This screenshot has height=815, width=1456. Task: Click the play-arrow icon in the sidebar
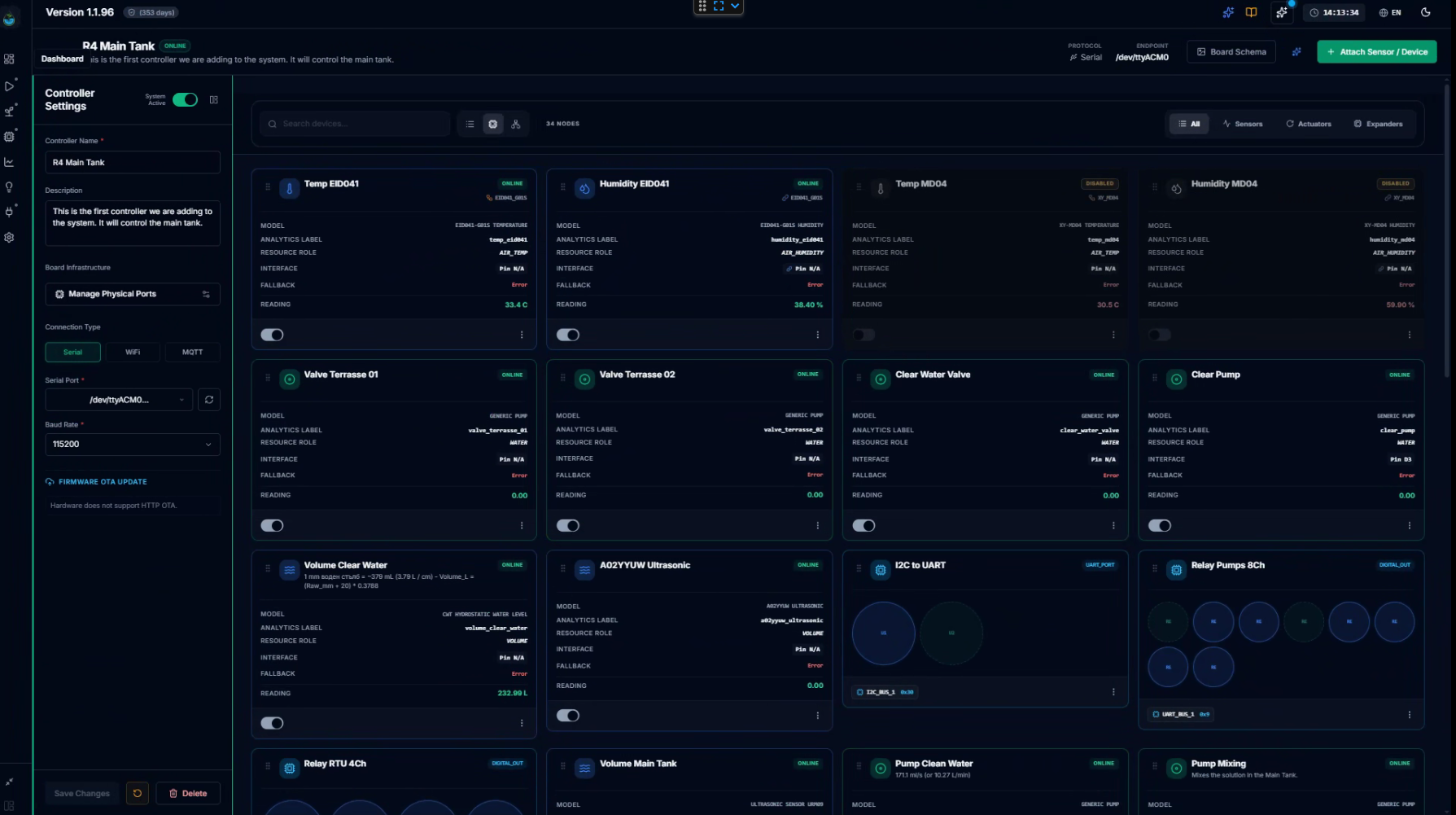(x=9, y=85)
